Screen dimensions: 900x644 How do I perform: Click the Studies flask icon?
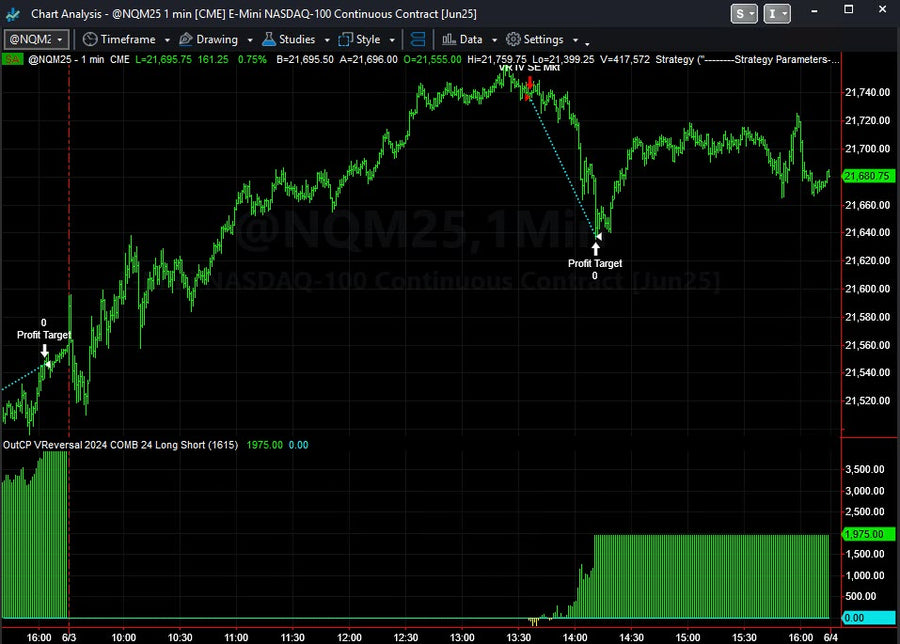(x=269, y=39)
